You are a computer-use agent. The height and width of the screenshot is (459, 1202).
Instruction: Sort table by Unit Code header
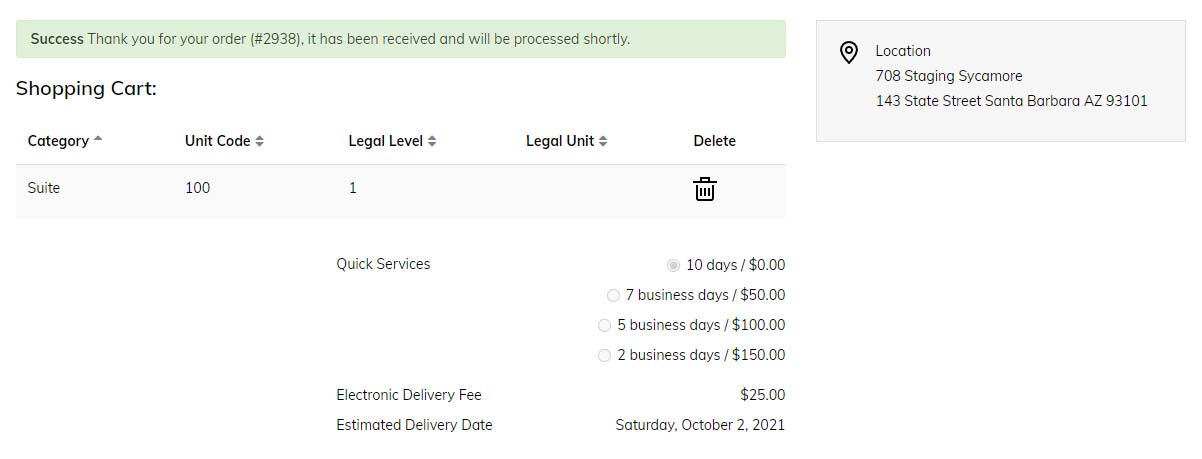pyautogui.click(x=217, y=141)
